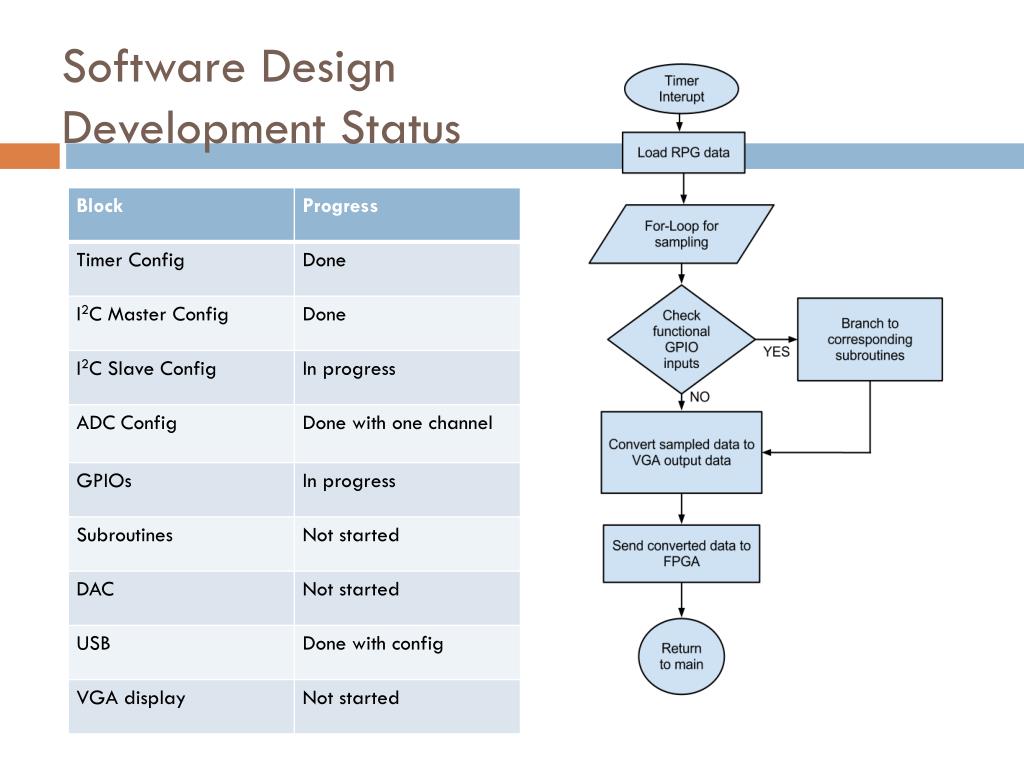Click 'In progress' in the I²C Slave row

pos(407,377)
